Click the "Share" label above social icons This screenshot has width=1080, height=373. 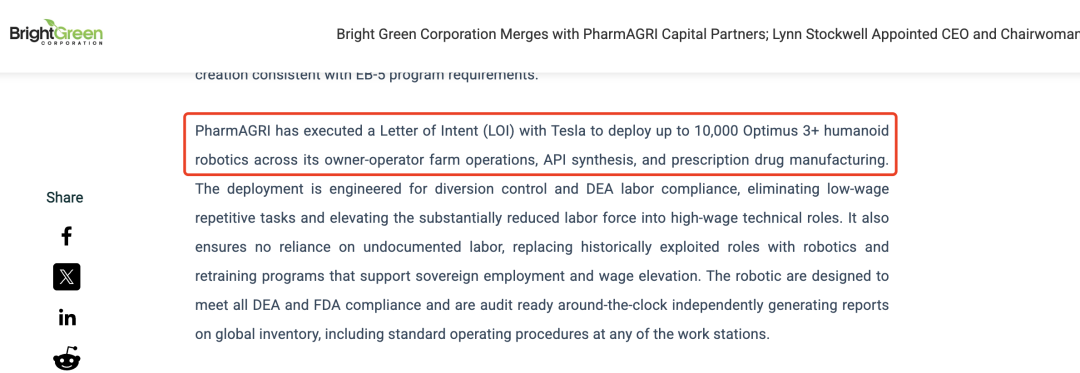click(65, 198)
